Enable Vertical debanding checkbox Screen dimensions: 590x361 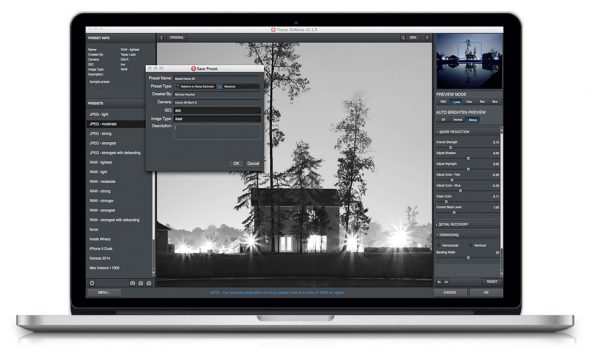(471, 245)
